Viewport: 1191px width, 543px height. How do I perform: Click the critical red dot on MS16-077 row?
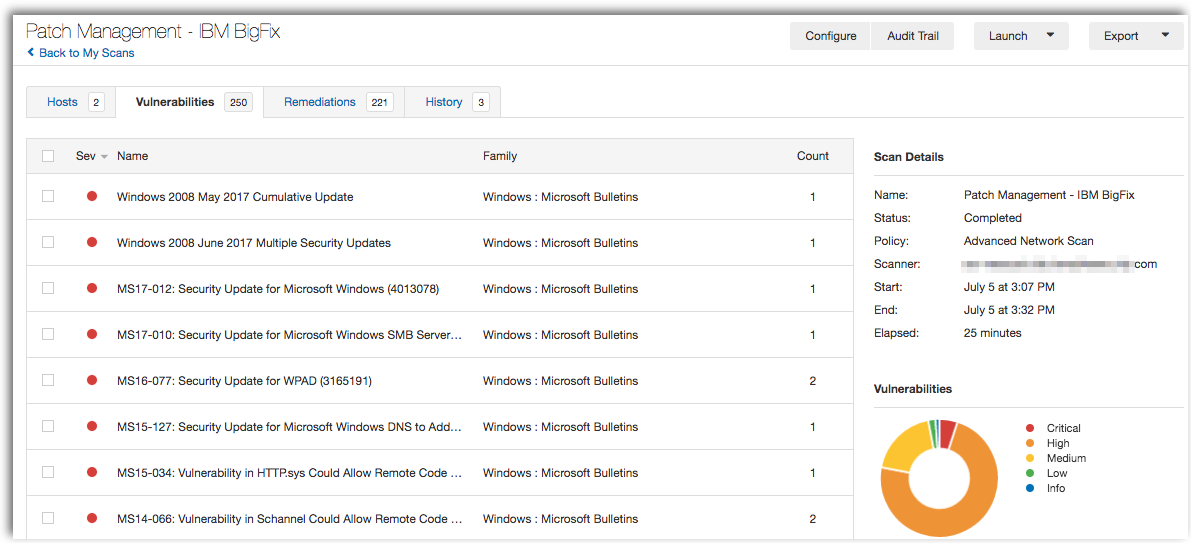point(92,380)
